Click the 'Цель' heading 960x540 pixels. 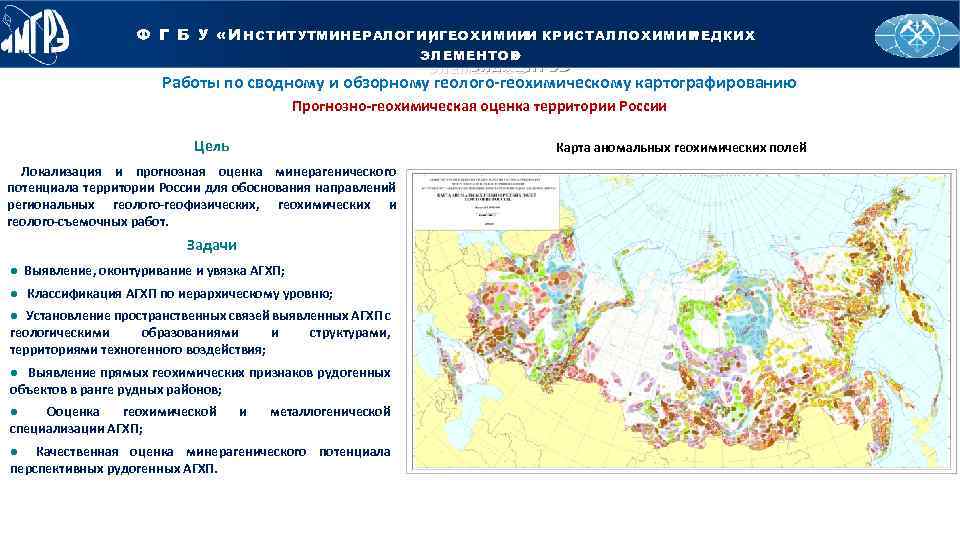click(211, 146)
